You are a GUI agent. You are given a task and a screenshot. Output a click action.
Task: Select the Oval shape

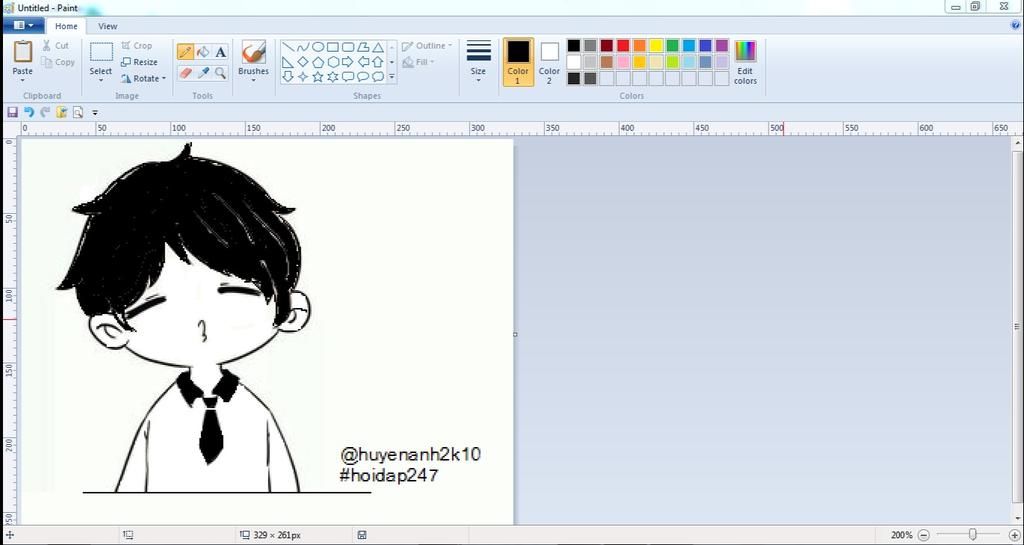point(318,47)
